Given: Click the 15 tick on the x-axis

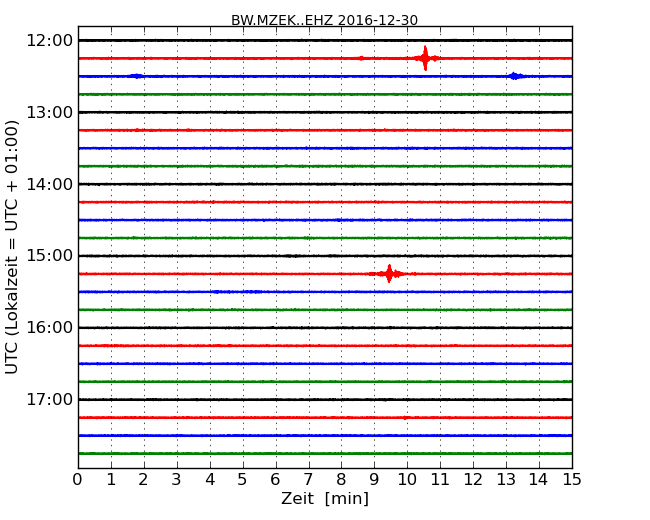Looking at the screenshot, I should tap(571, 480).
